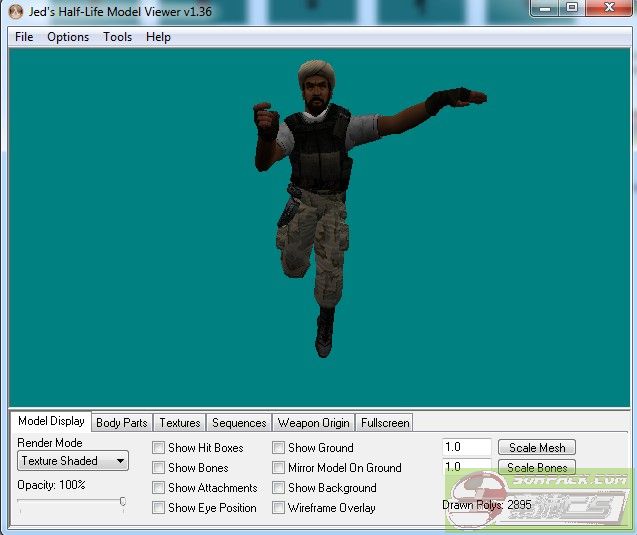Switch to the Sequences tab
The image size is (637, 535).
[x=239, y=423]
